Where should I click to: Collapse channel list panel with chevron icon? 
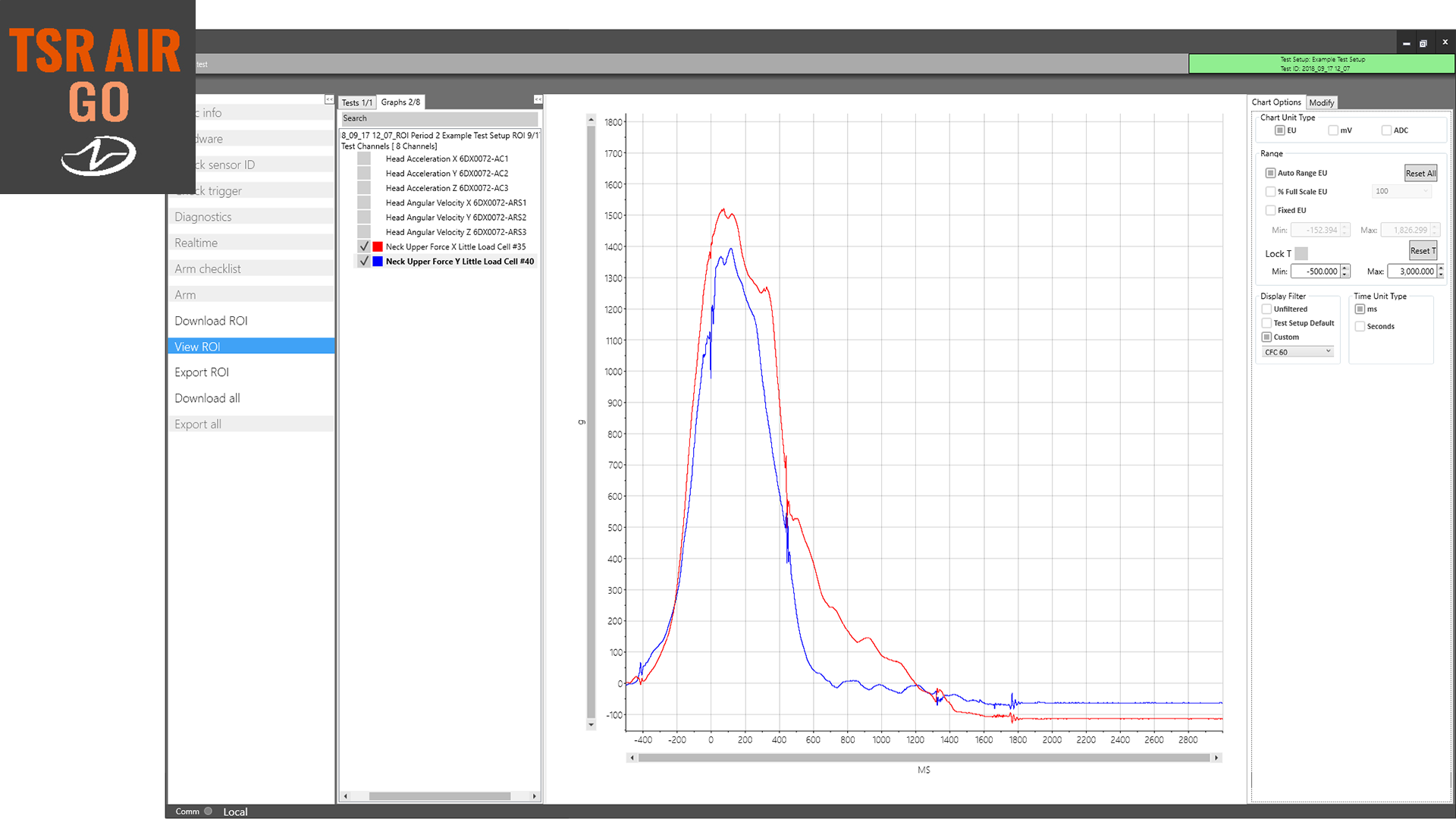coord(538,99)
